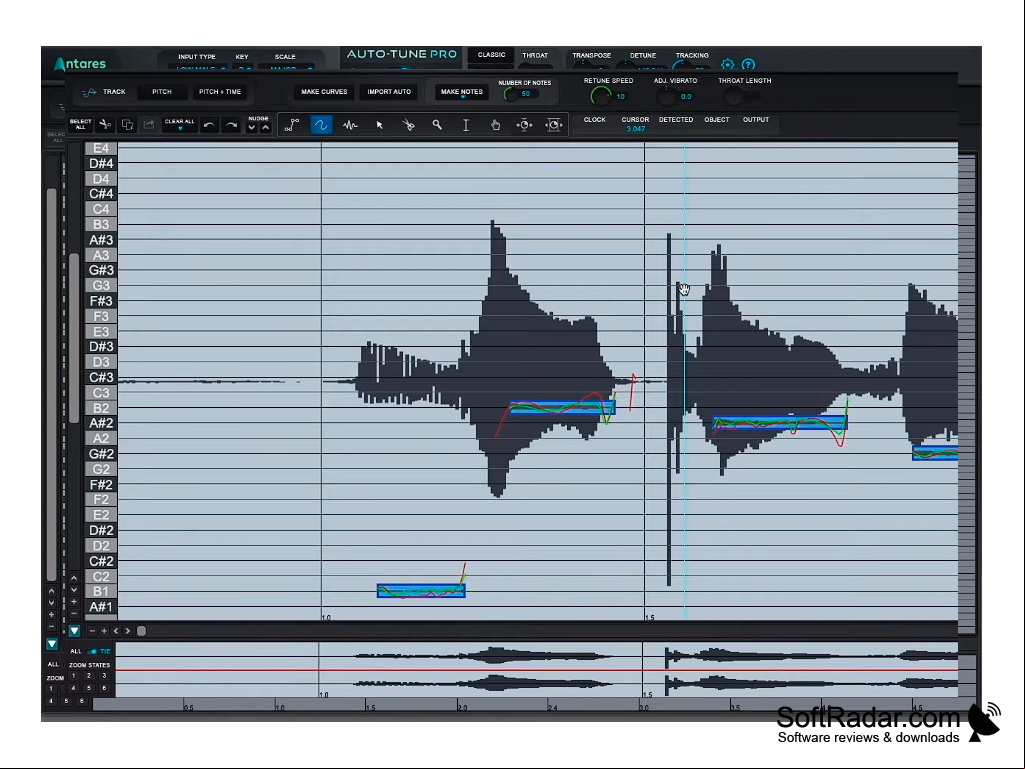The height and width of the screenshot is (769, 1025).
Task: Click the C4 piano key label
Action: (x=101, y=209)
